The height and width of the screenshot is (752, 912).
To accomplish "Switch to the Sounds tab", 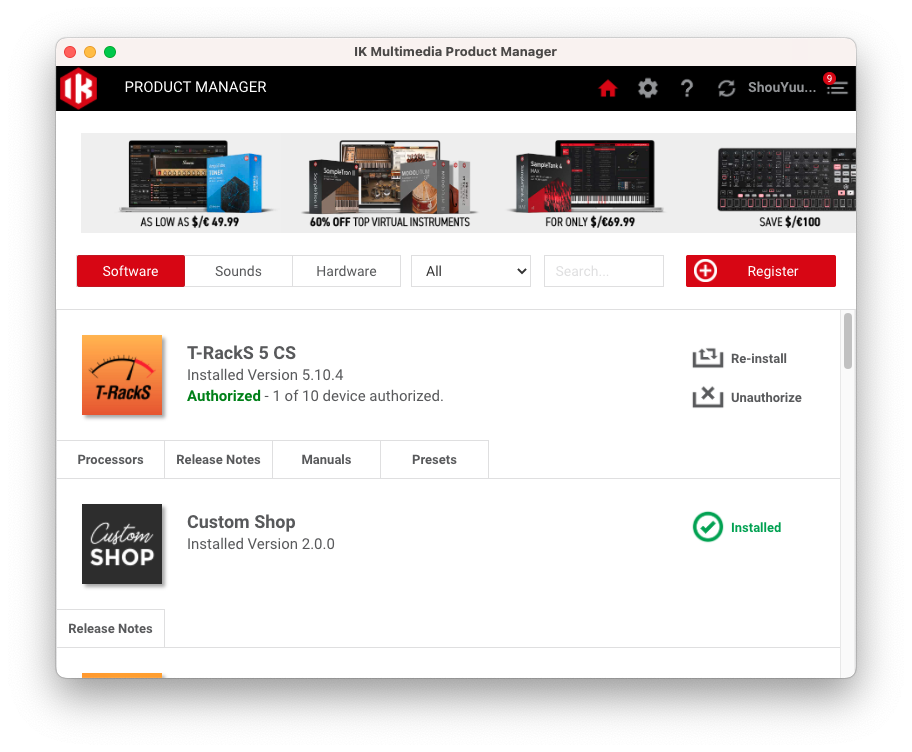I will [238, 271].
